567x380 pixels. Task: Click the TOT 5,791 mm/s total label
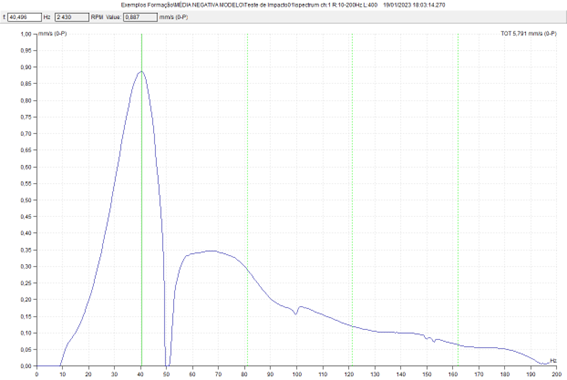coord(528,33)
